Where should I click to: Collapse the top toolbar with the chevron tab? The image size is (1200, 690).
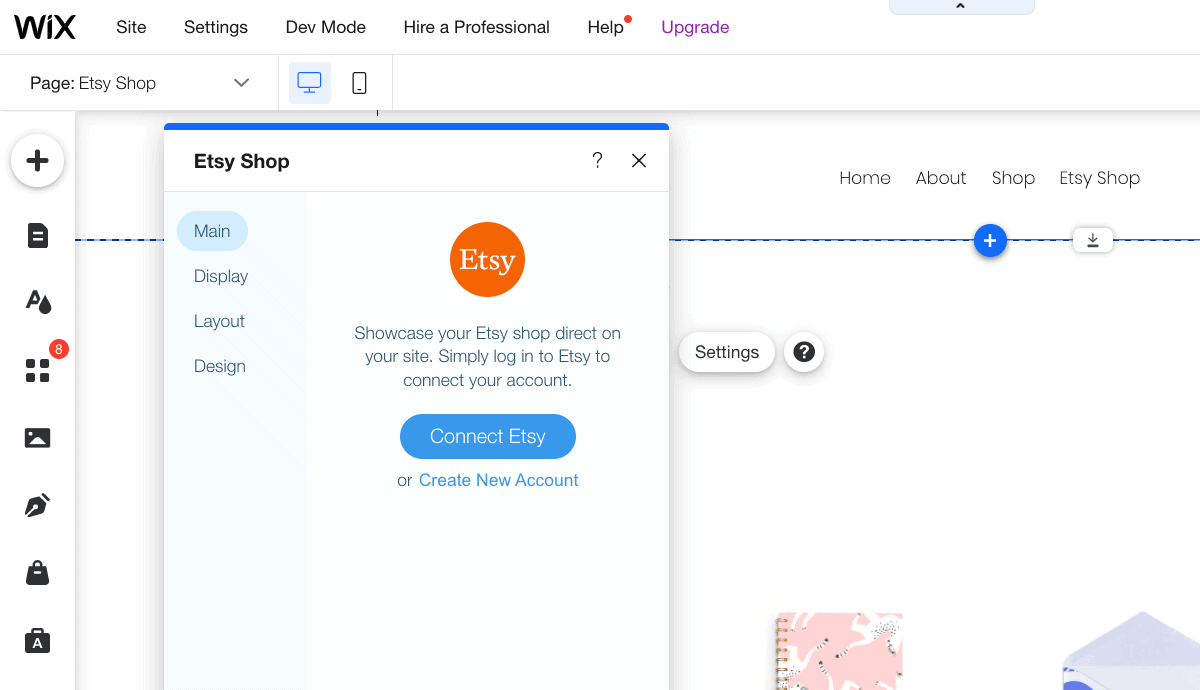tap(961, 7)
